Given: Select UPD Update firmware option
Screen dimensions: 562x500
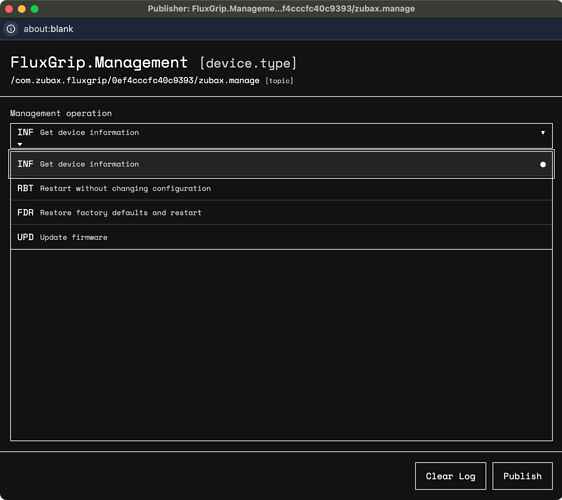Looking at the screenshot, I should [281, 237].
